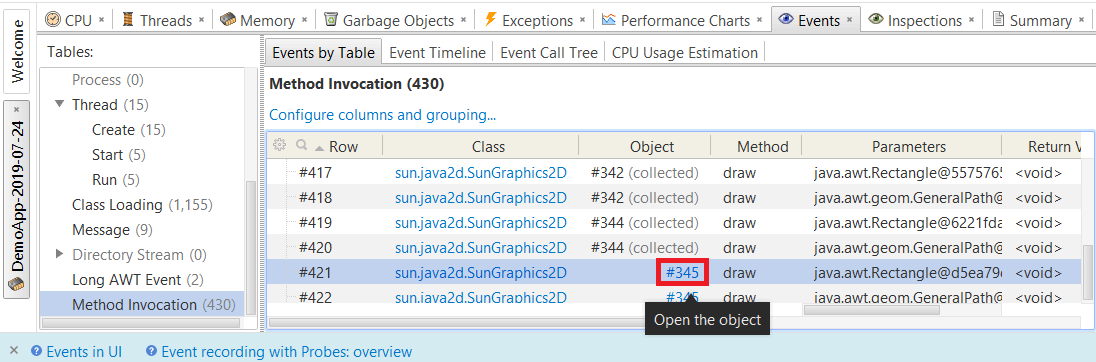Close the Events tab
Viewport: 1096px width, 362px height.
tap(849, 20)
